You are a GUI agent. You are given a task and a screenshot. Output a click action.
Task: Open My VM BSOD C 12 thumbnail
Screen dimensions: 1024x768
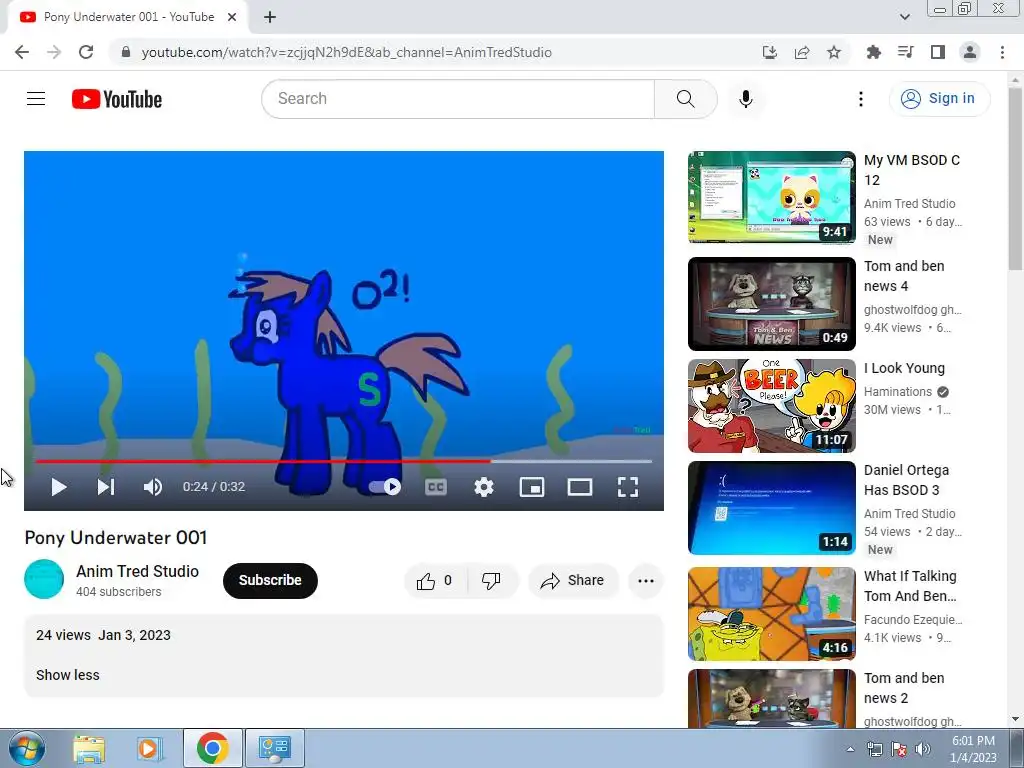771,198
